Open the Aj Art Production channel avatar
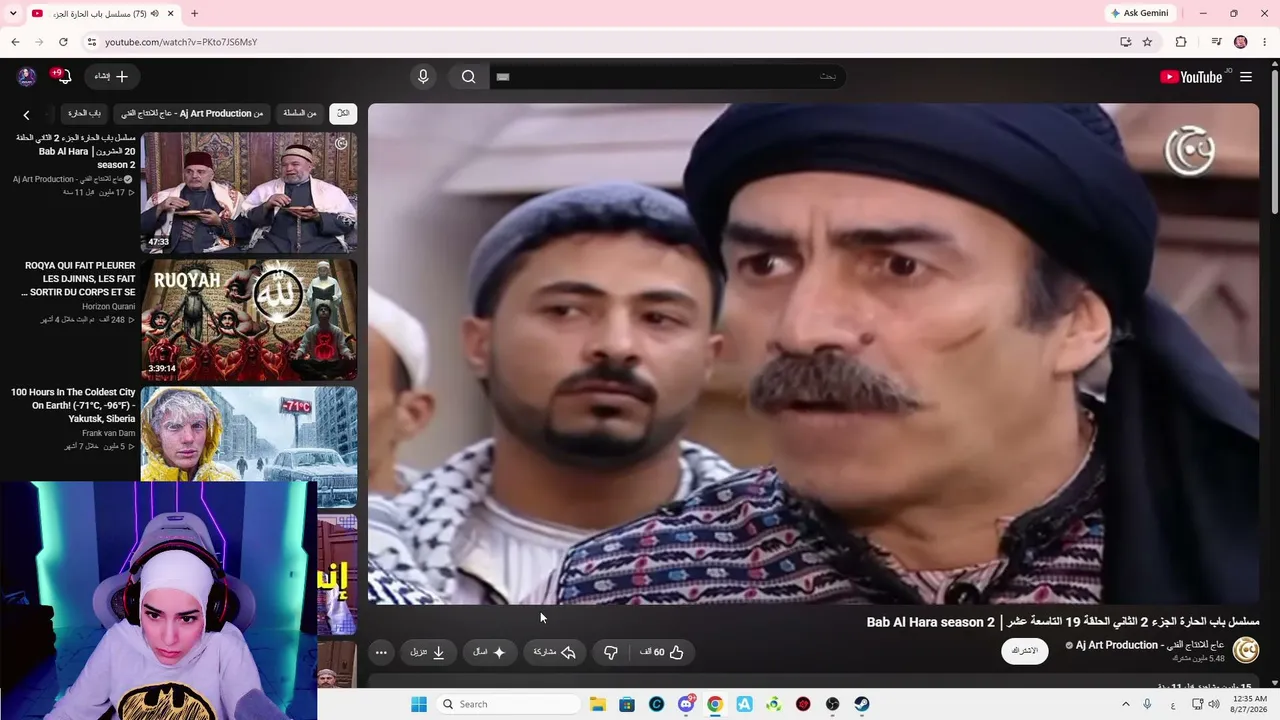The width and height of the screenshot is (1280, 720). tap(1246, 650)
